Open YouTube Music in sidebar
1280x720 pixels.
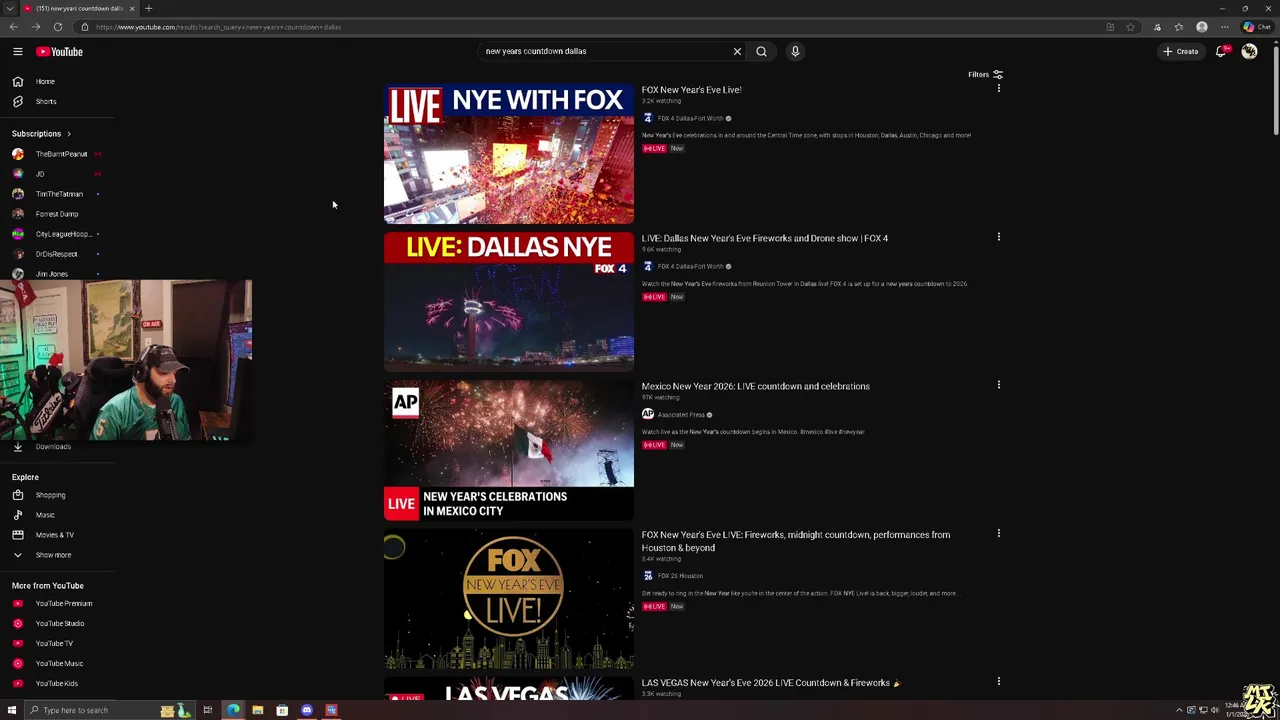tap(57, 663)
